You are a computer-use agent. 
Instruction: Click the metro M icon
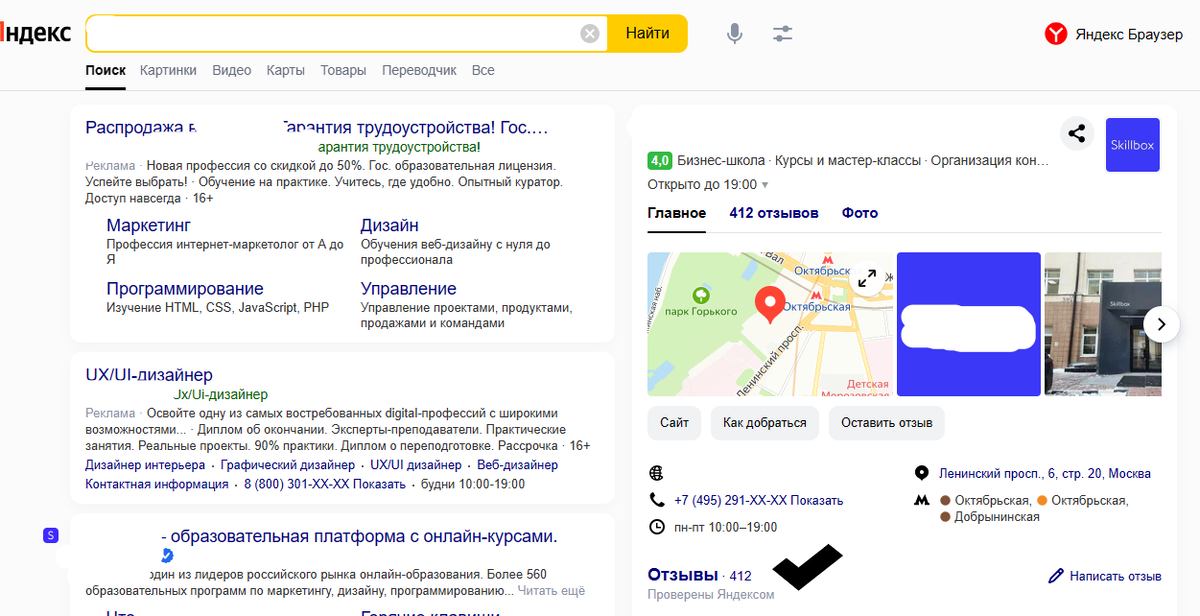click(x=922, y=500)
